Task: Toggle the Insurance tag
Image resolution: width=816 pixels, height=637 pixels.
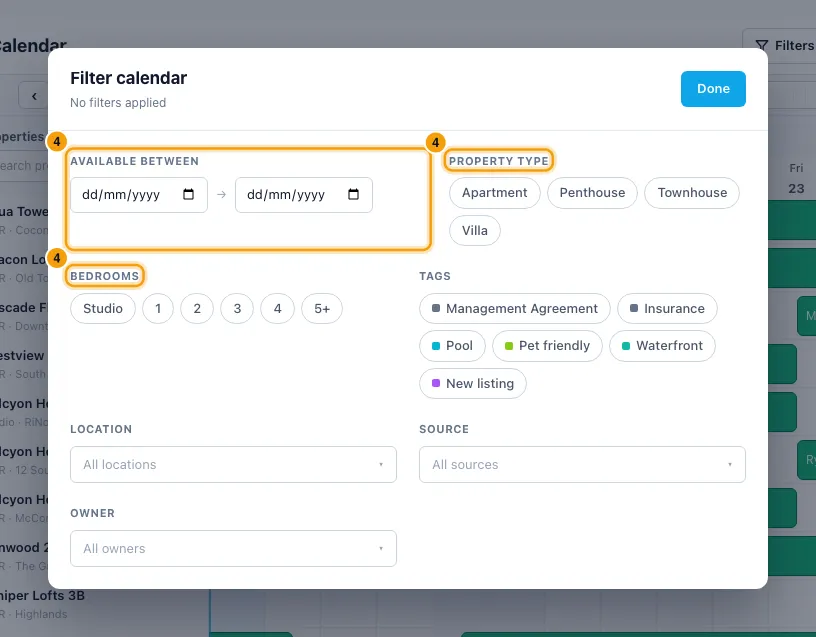Action: click(667, 309)
